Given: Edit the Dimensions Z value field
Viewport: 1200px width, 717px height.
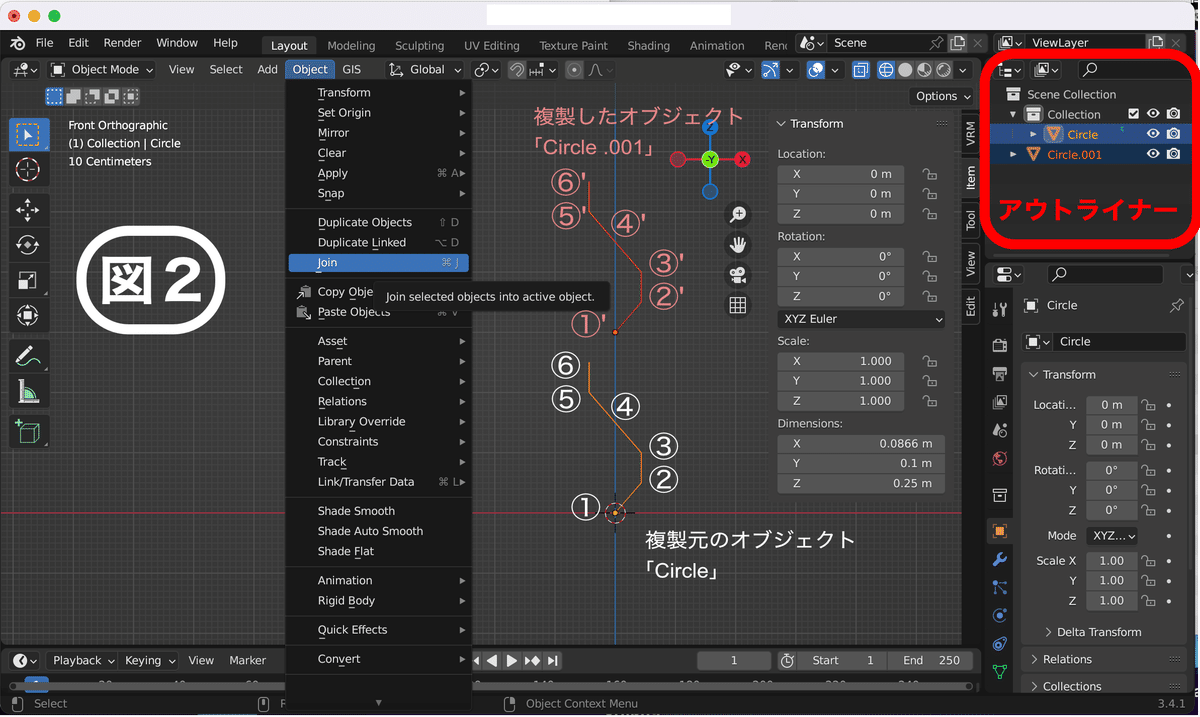Looking at the screenshot, I should click(861, 484).
